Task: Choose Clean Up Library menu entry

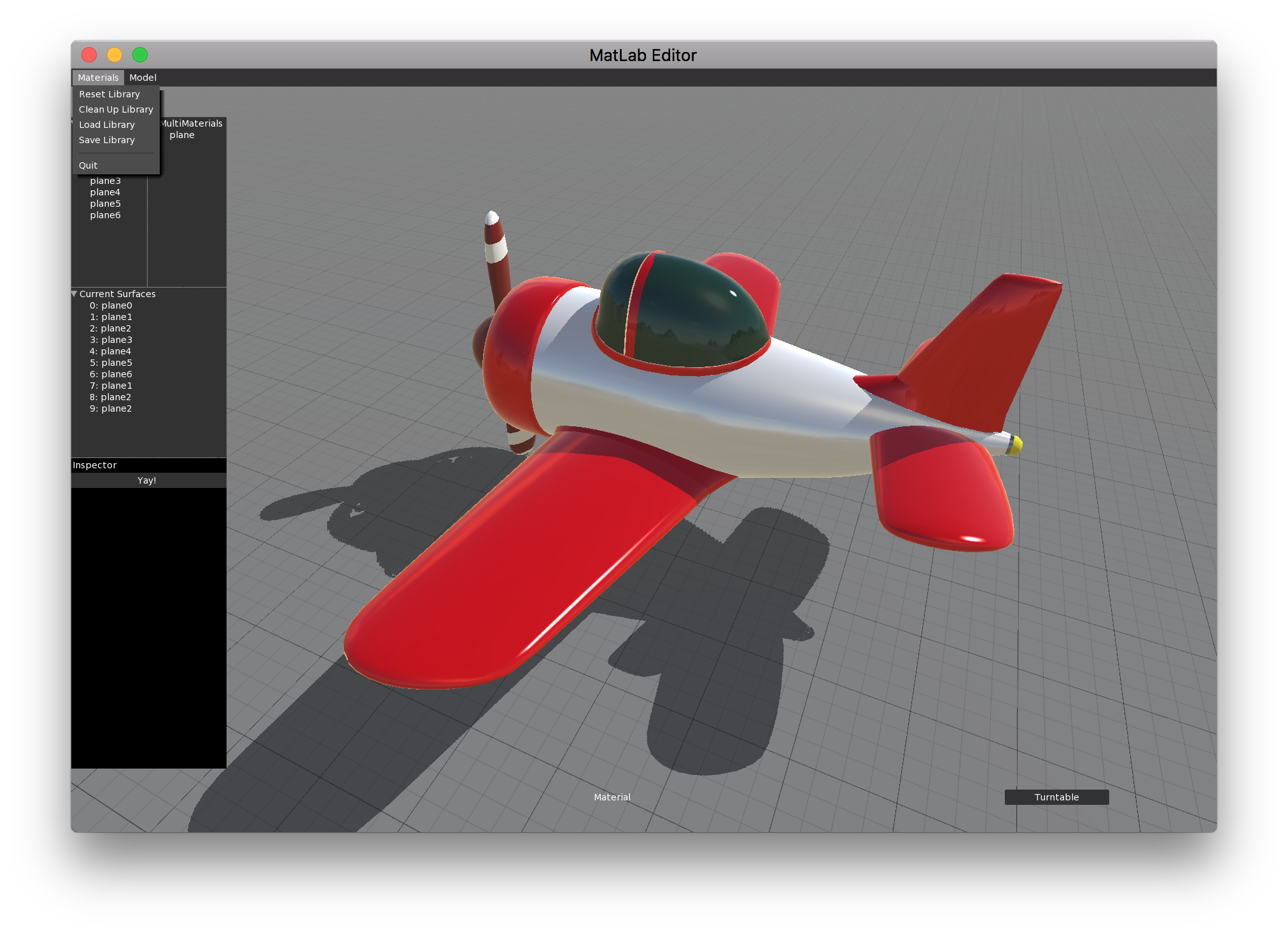Action: [x=116, y=109]
